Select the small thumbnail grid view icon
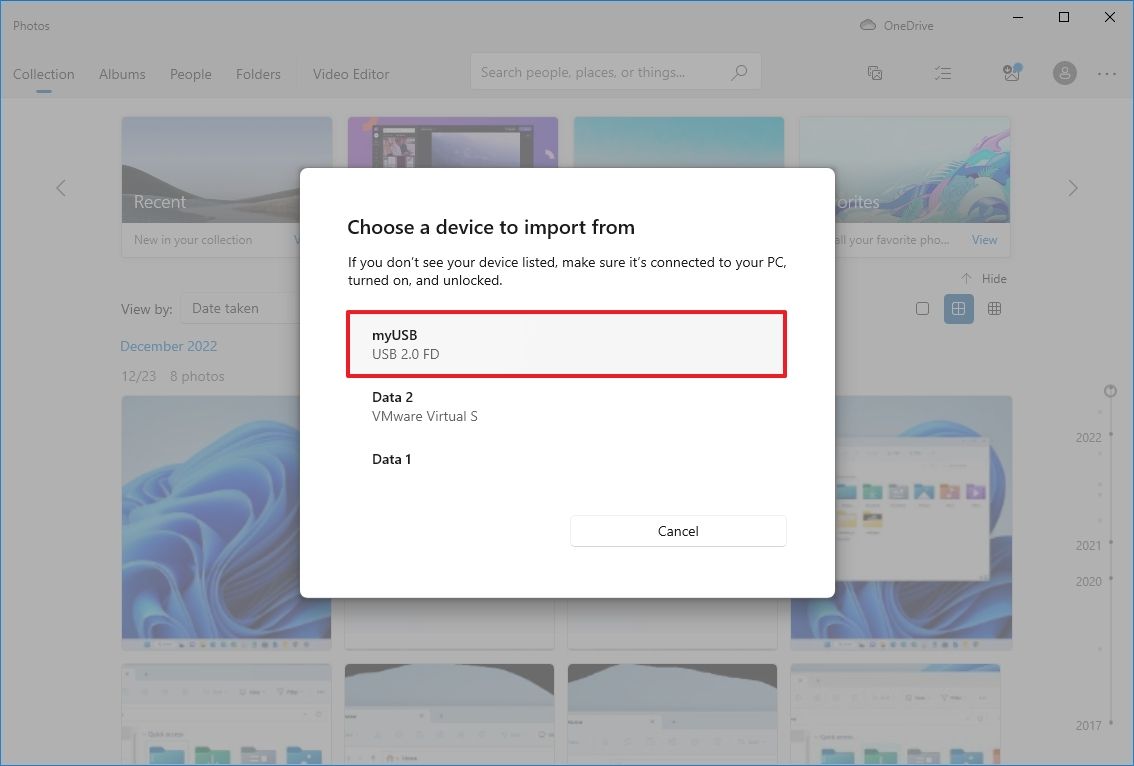Screen dimensions: 1134x766 pos(994,308)
